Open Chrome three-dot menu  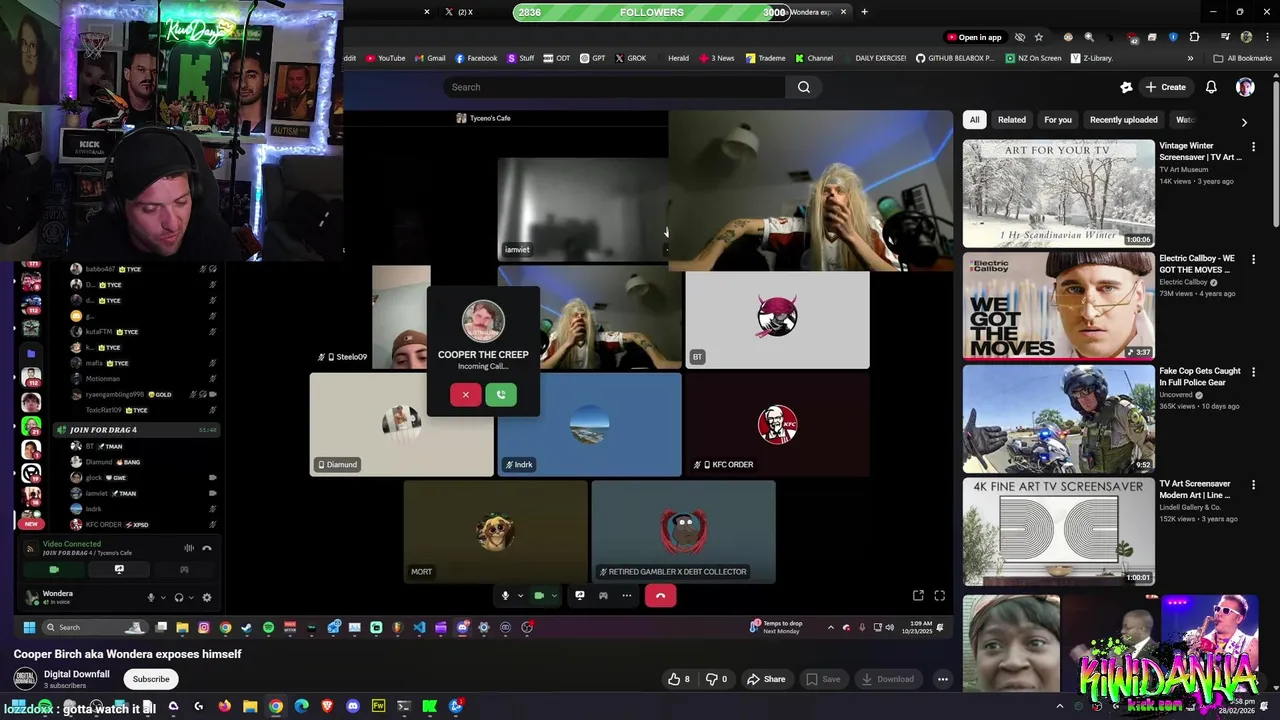(1265, 37)
